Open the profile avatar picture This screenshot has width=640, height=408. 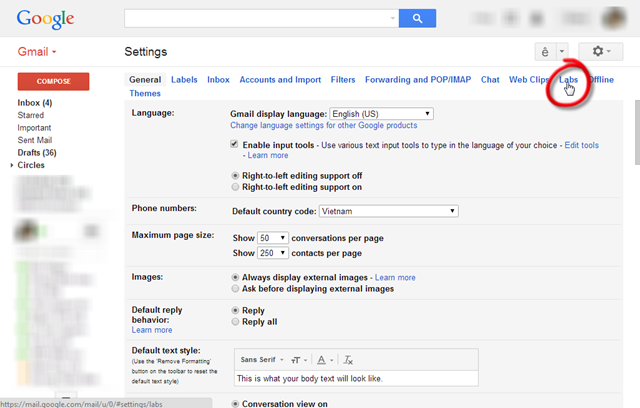(x=613, y=18)
